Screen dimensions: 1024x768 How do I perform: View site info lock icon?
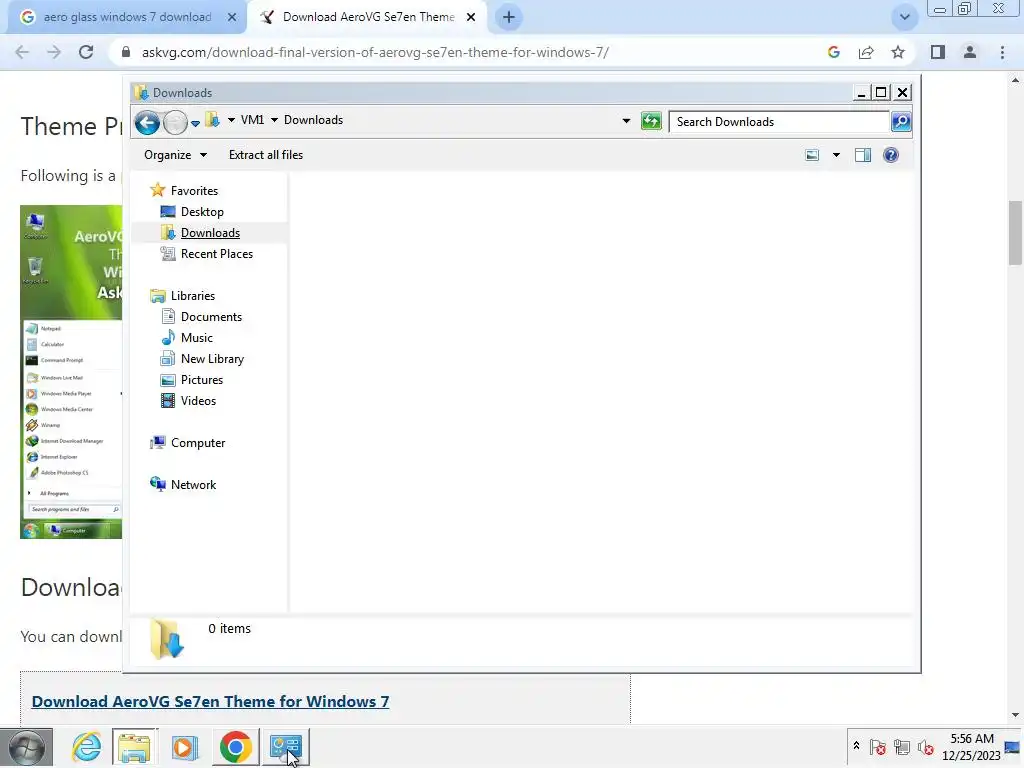[126, 52]
